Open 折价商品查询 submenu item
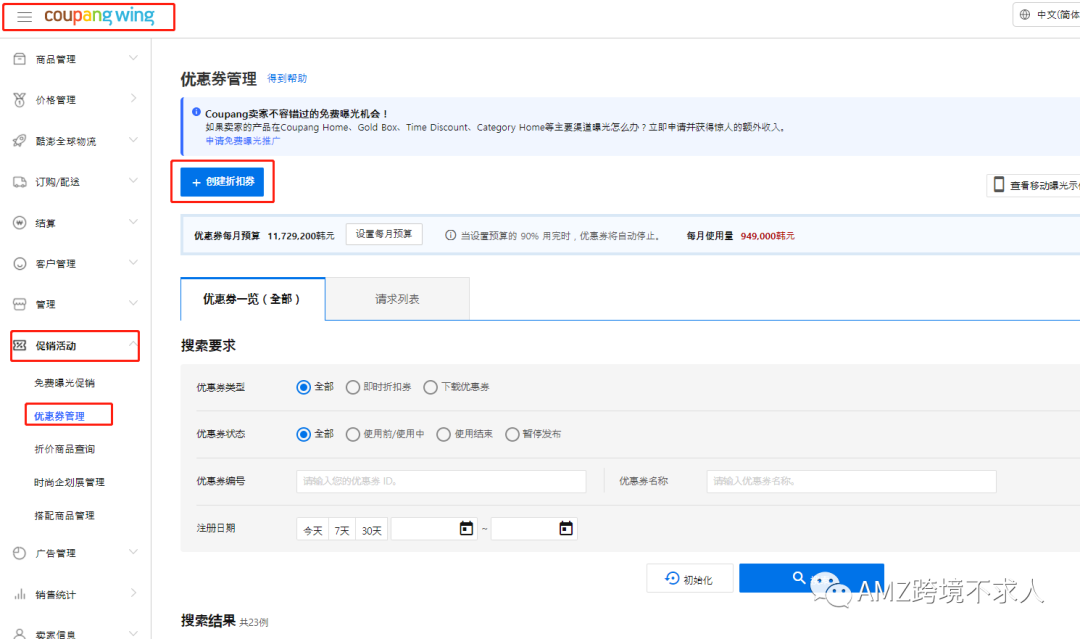This screenshot has width=1080, height=639. pyautogui.click(x=65, y=449)
